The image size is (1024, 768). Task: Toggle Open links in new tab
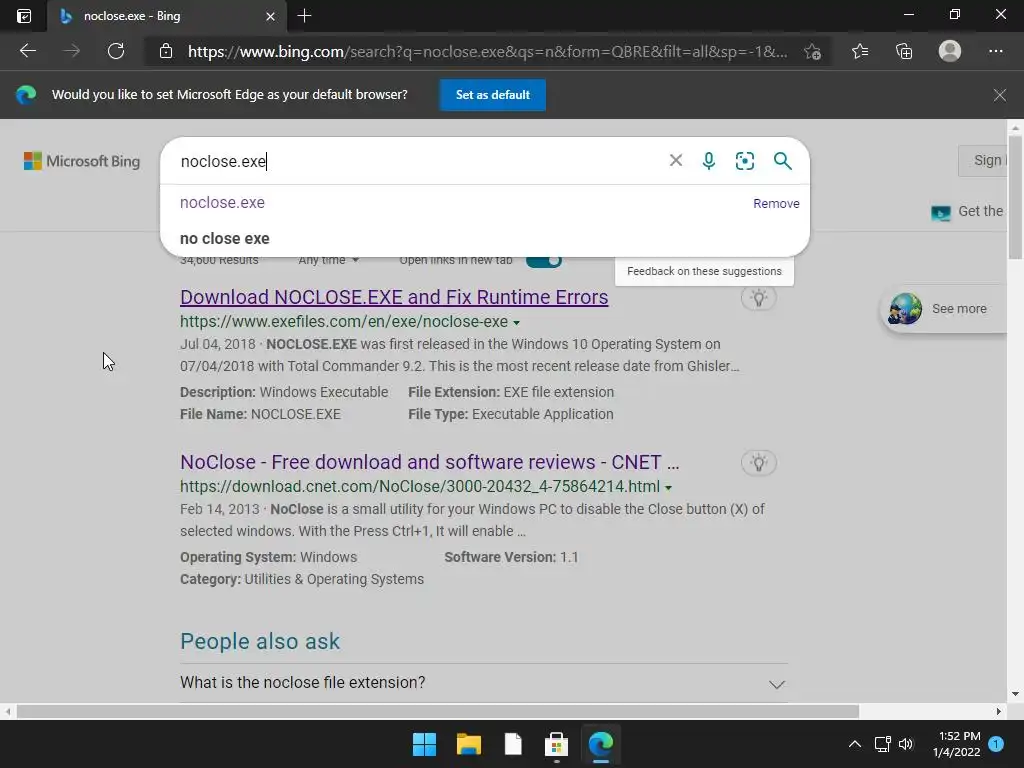point(543,260)
